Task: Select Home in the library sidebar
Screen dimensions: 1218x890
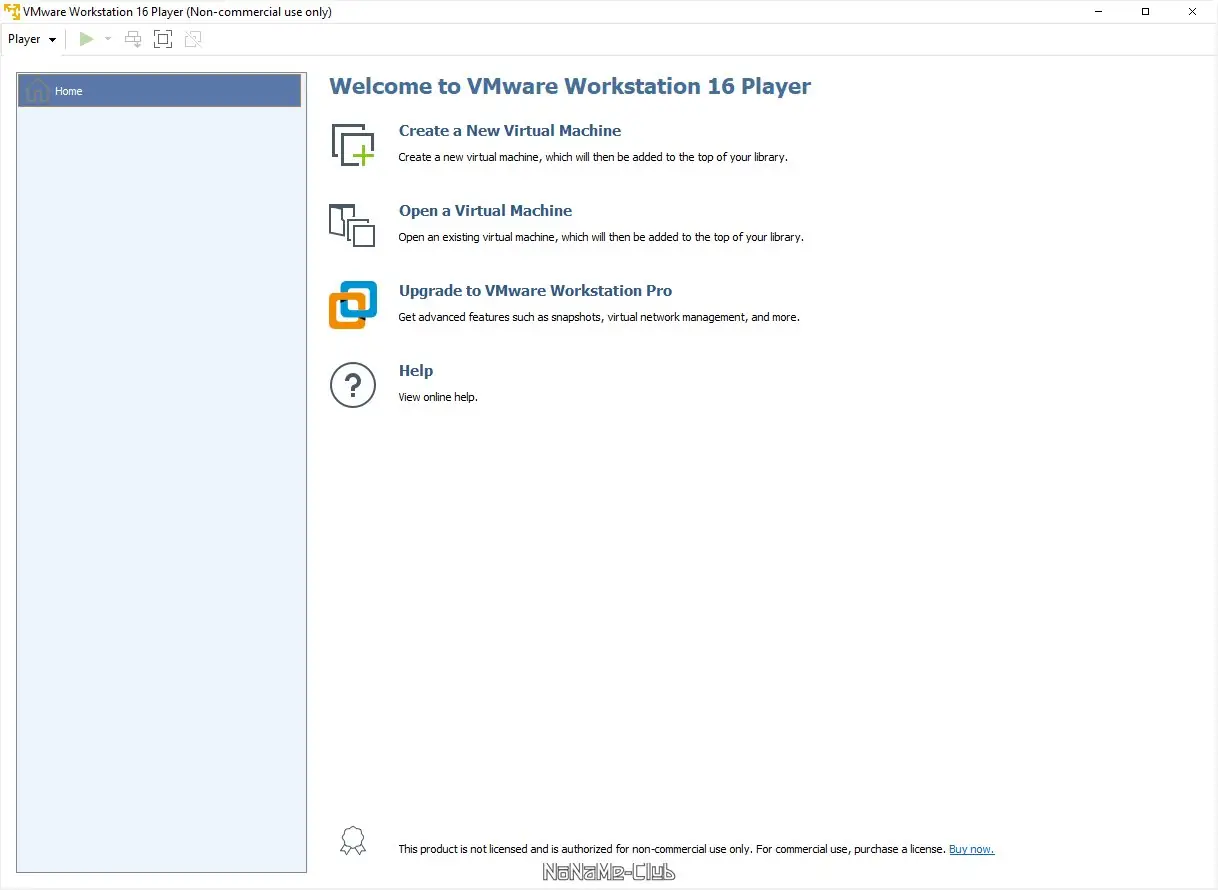Action: 159,91
